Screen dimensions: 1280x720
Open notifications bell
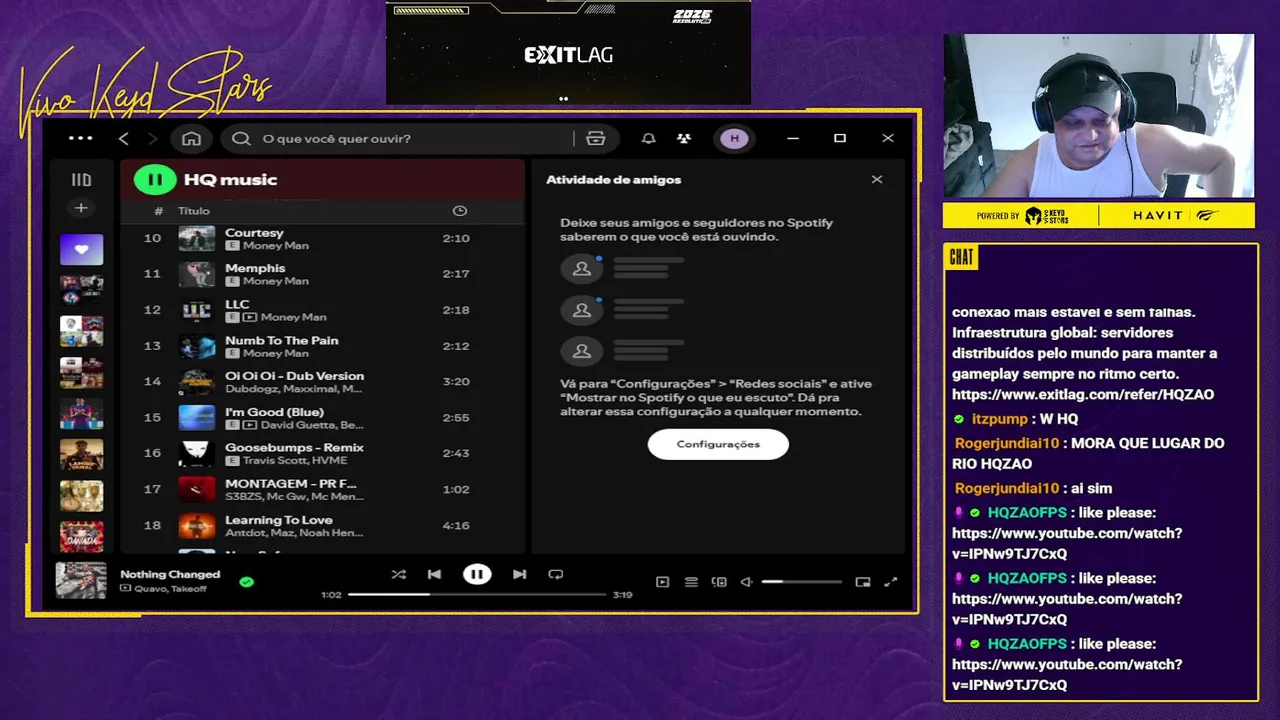pyautogui.click(x=649, y=139)
